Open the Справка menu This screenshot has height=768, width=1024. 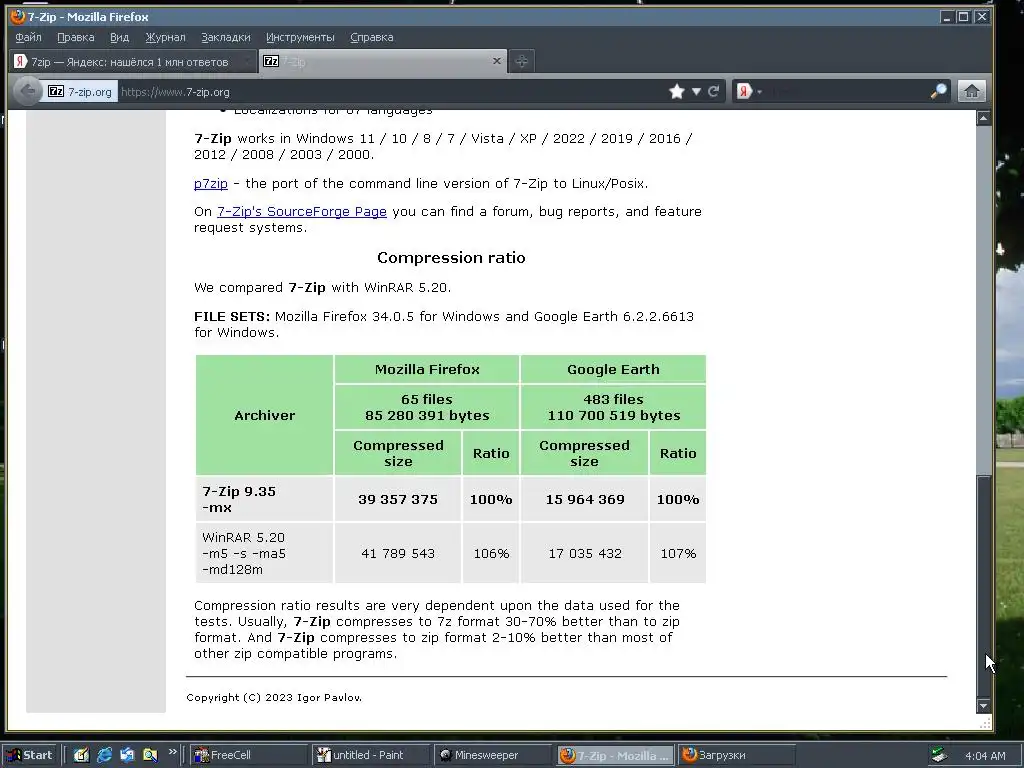pos(372,37)
